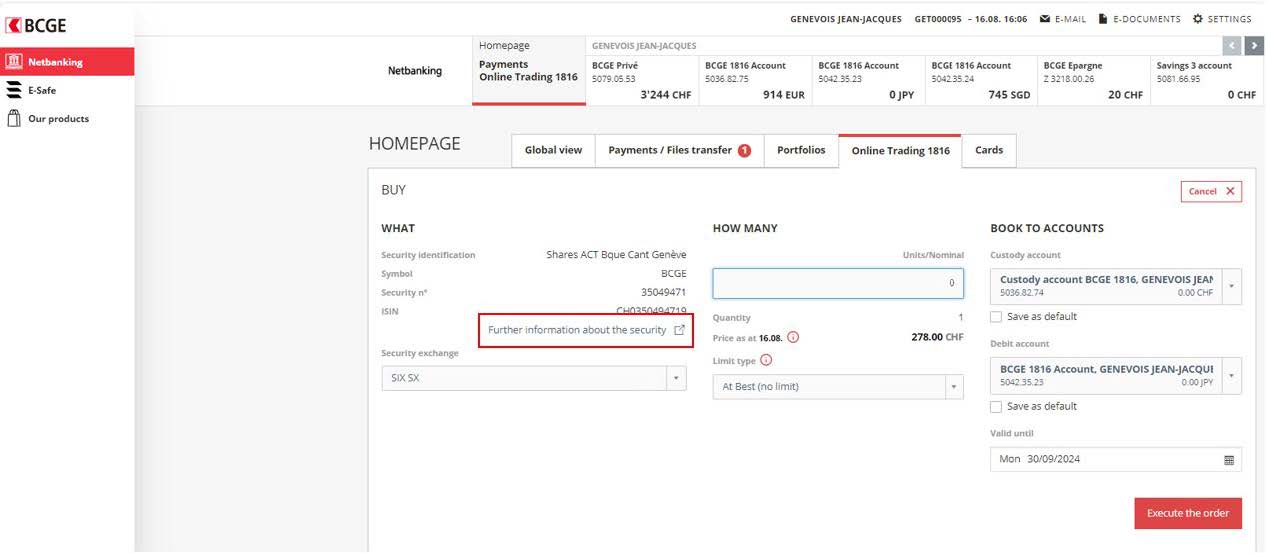
Task: Open the Debit account dropdown
Action: point(1116,375)
